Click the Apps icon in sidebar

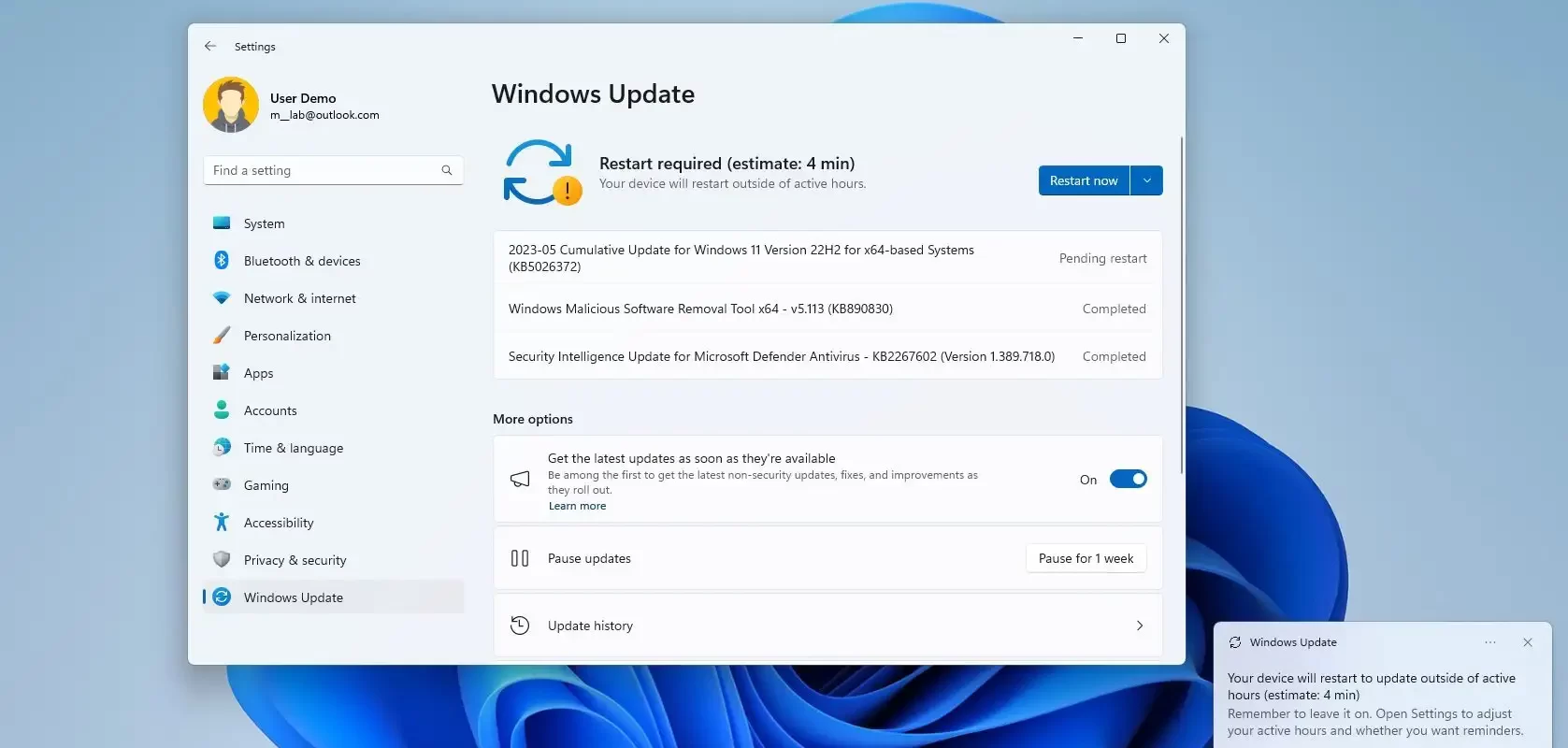pos(222,373)
